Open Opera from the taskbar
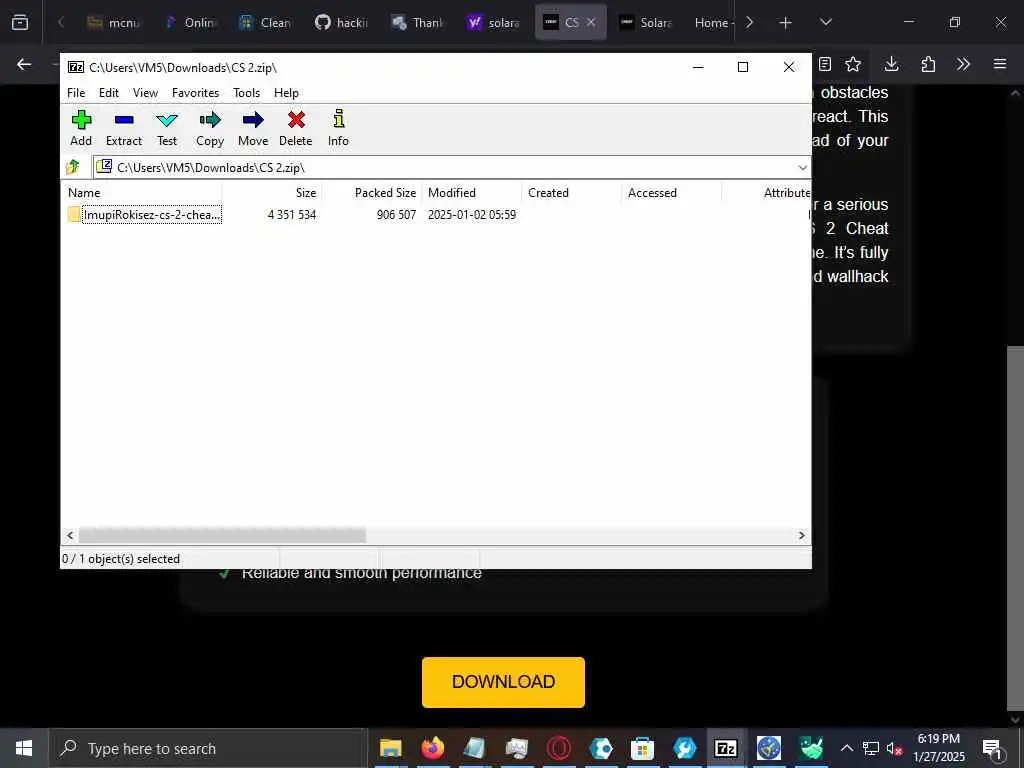This screenshot has width=1024, height=768. (558, 748)
